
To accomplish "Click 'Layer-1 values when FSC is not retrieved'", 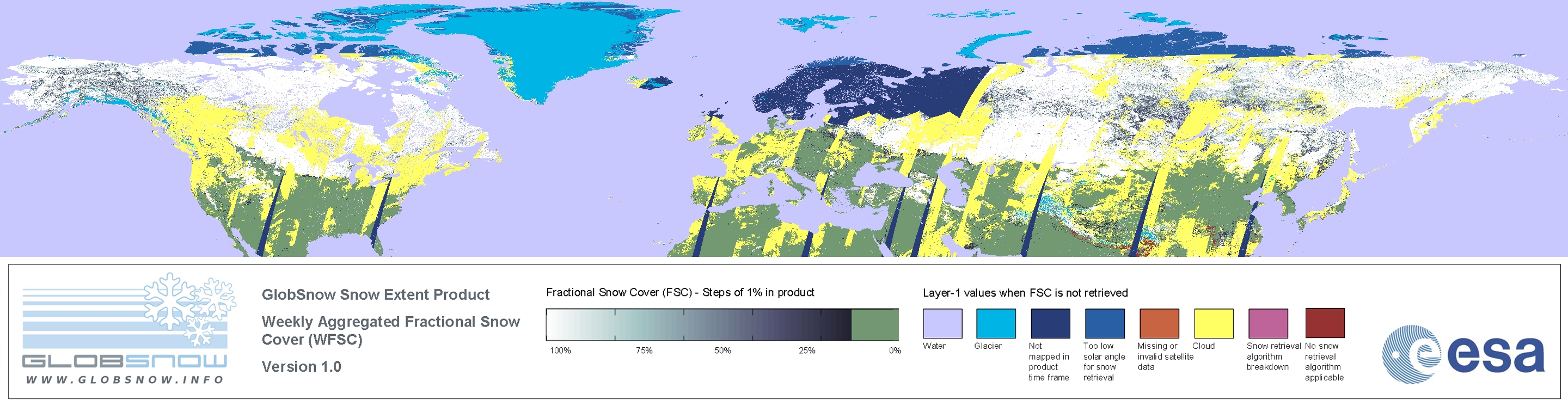I will click(1025, 293).
